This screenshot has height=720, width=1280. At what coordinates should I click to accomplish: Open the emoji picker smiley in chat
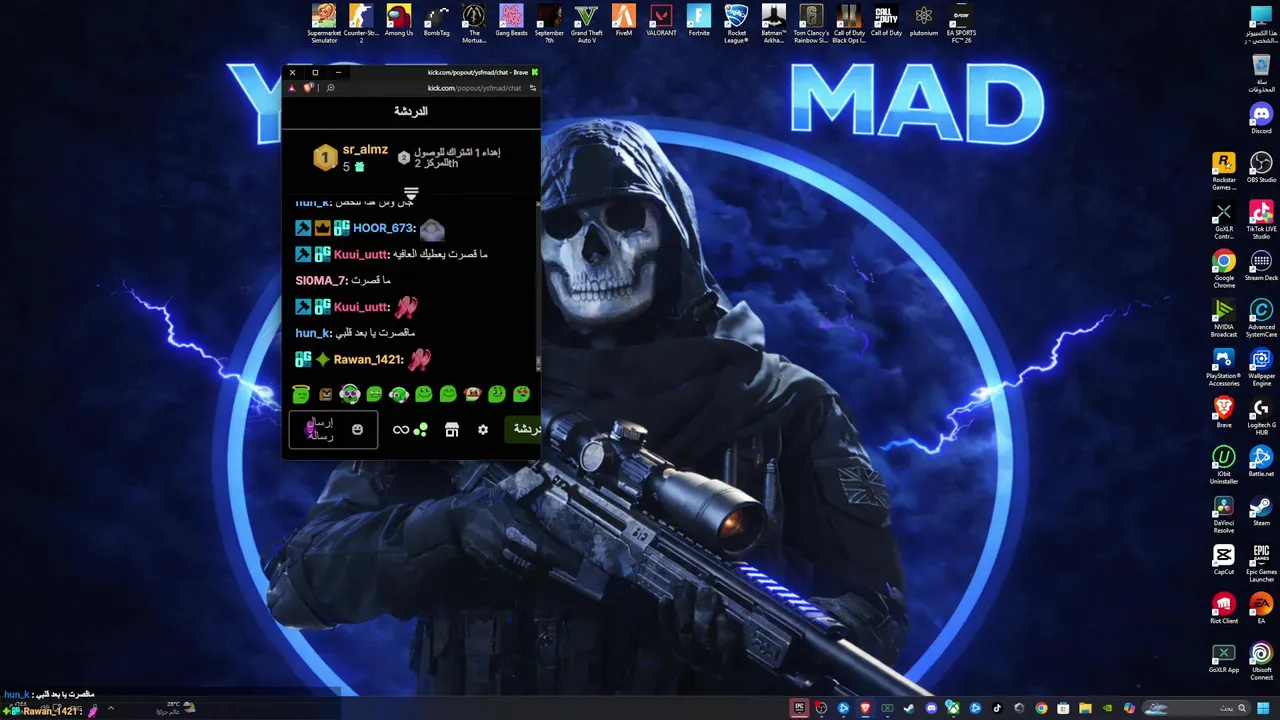[x=357, y=430]
